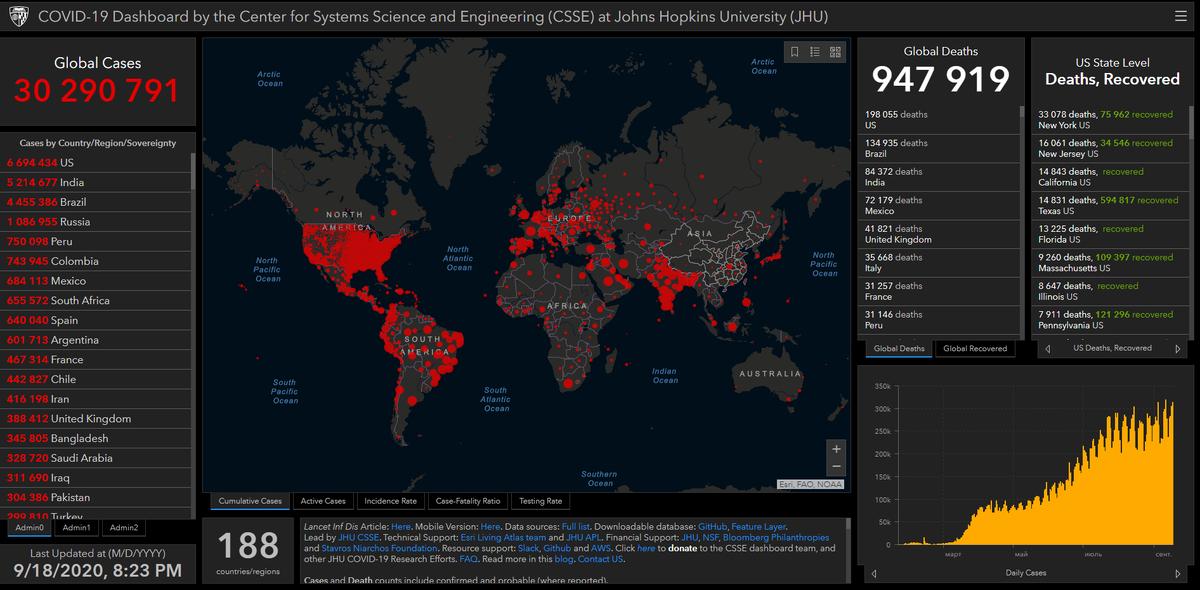Open the Contact US link
Image resolution: width=1200 pixels, height=590 pixels.
click(x=601, y=560)
